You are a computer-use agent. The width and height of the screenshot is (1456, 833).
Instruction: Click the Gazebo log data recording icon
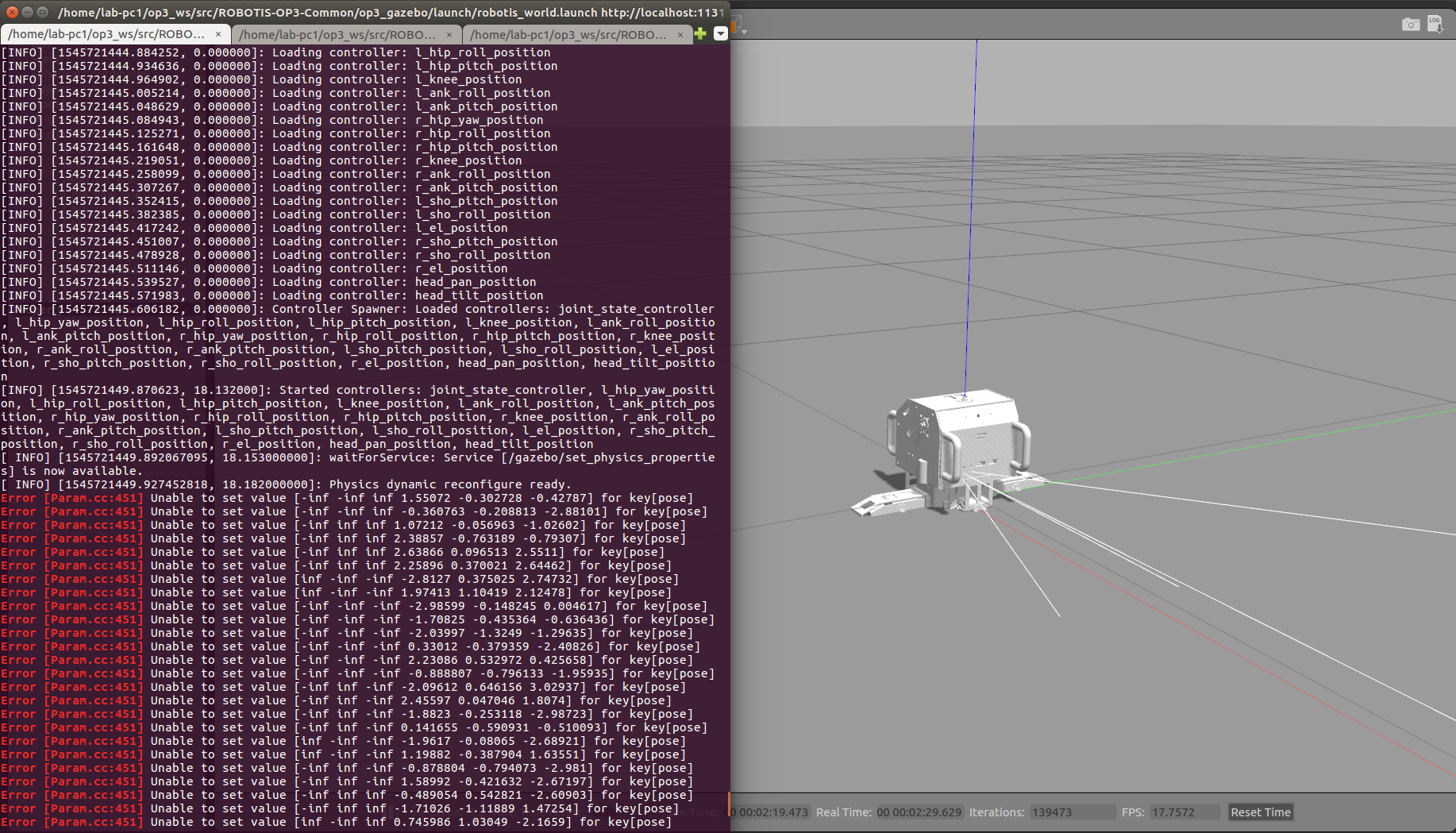click(1435, 24)
